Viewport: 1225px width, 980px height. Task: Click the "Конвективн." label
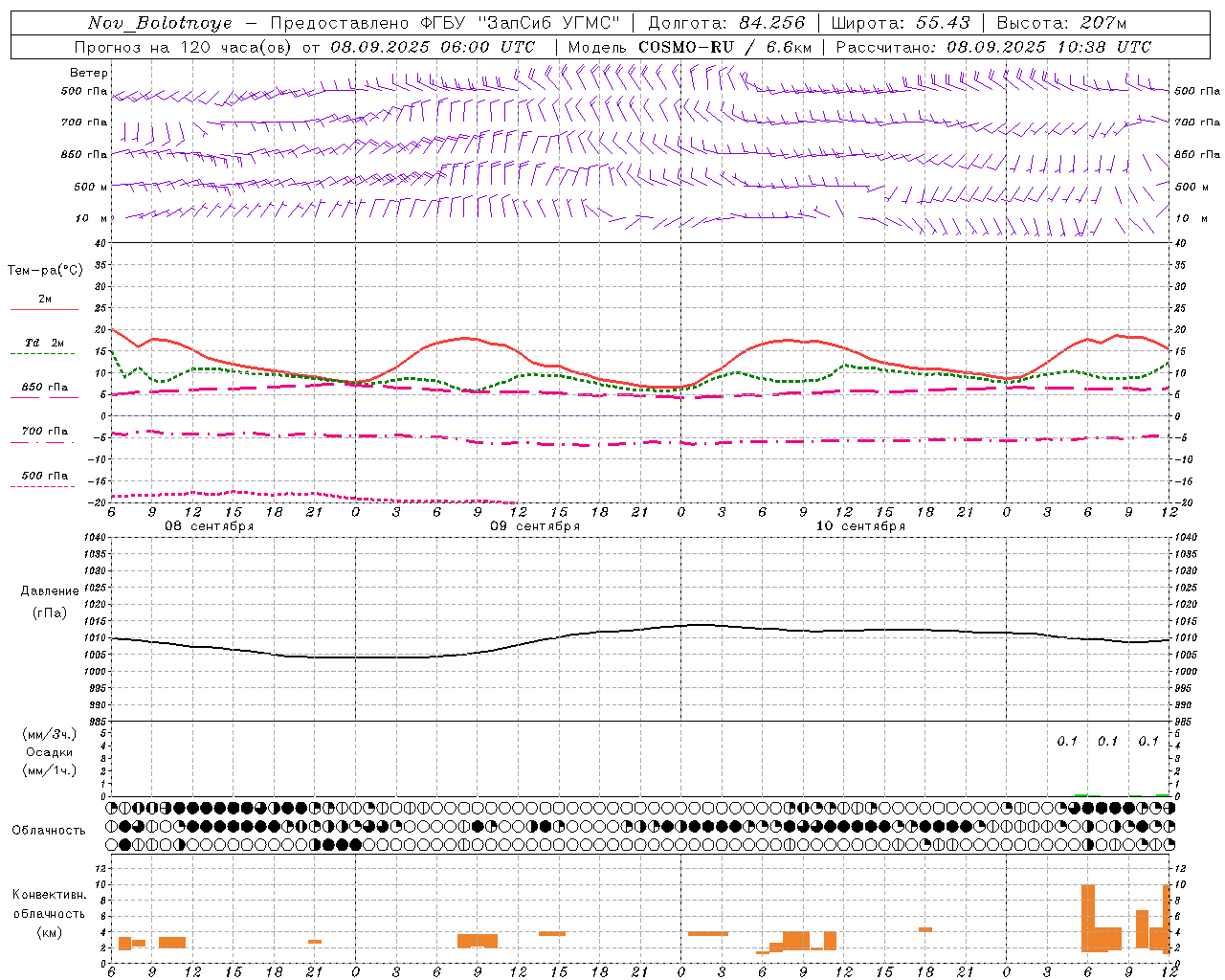[50, 895]
